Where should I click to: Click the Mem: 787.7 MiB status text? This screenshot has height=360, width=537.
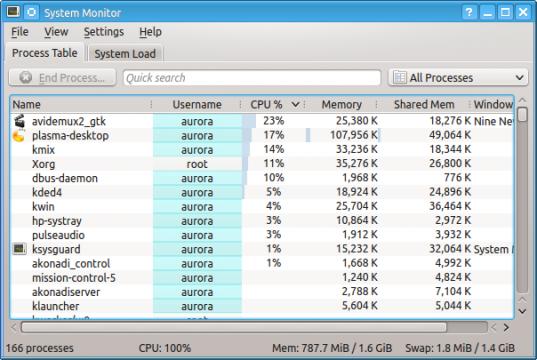332,348
